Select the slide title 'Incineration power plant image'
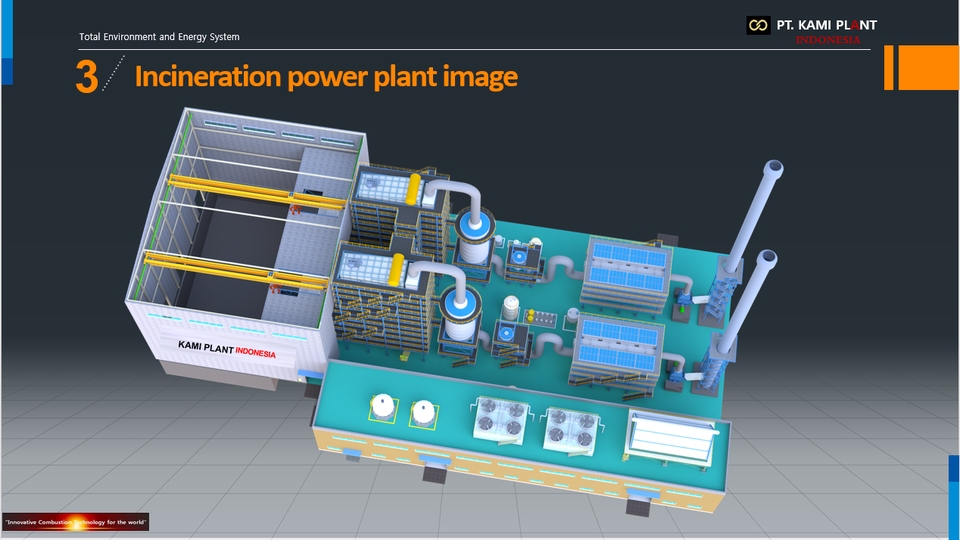 pos(326,77)
